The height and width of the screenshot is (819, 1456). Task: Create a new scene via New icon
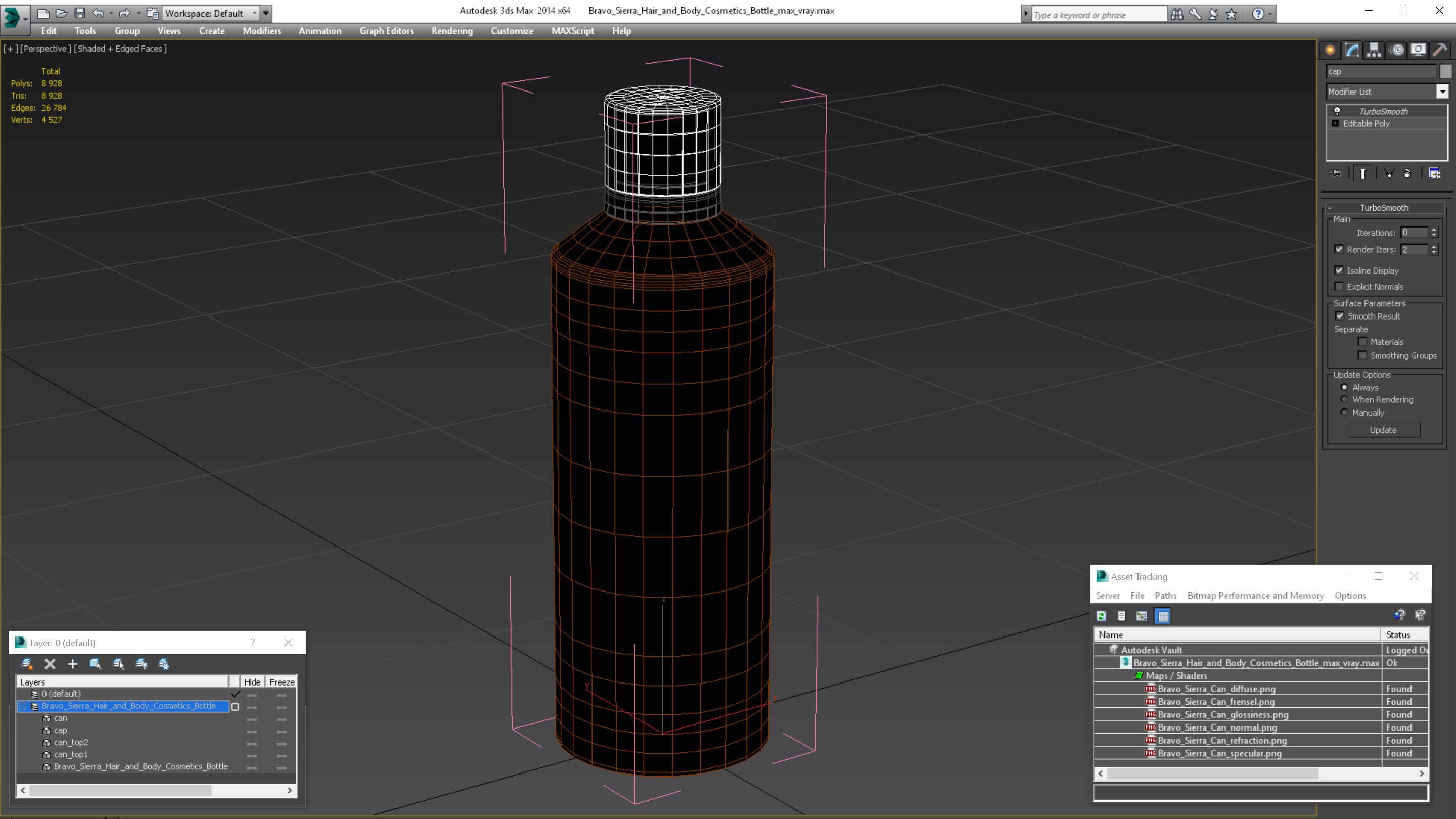point(43,13)
